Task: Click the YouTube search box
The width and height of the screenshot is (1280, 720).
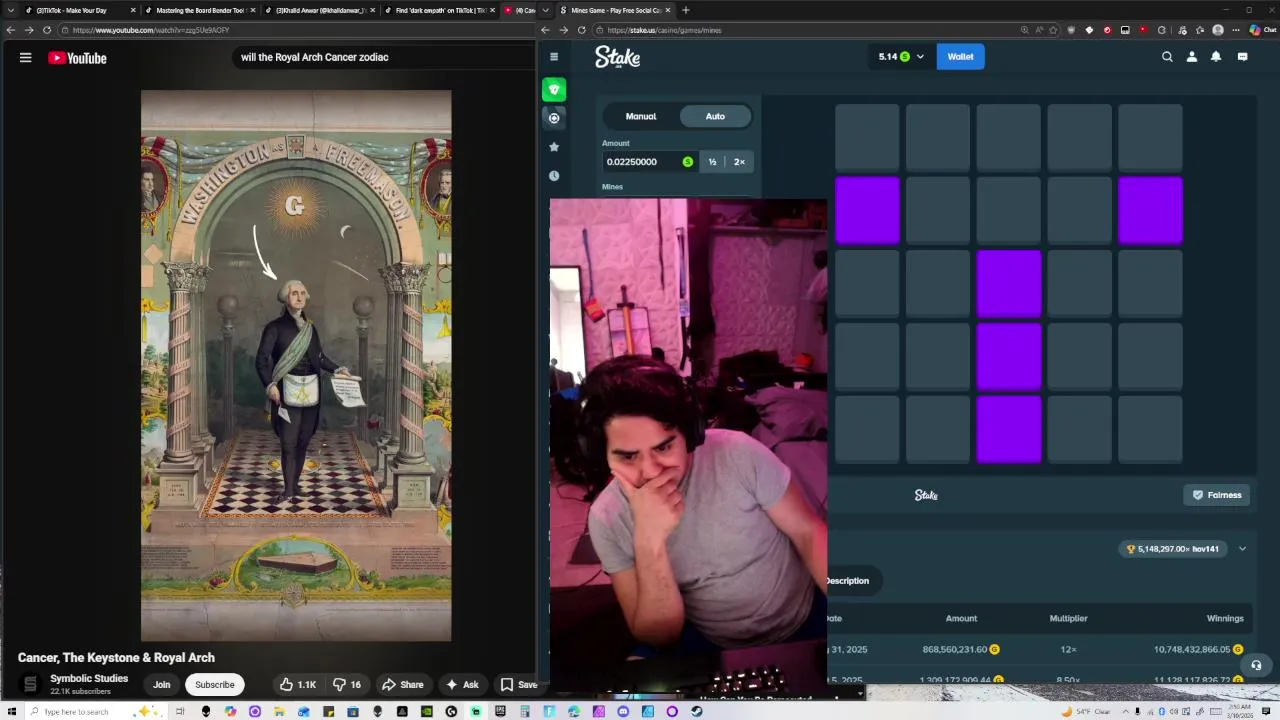Action: click(384, 57)
